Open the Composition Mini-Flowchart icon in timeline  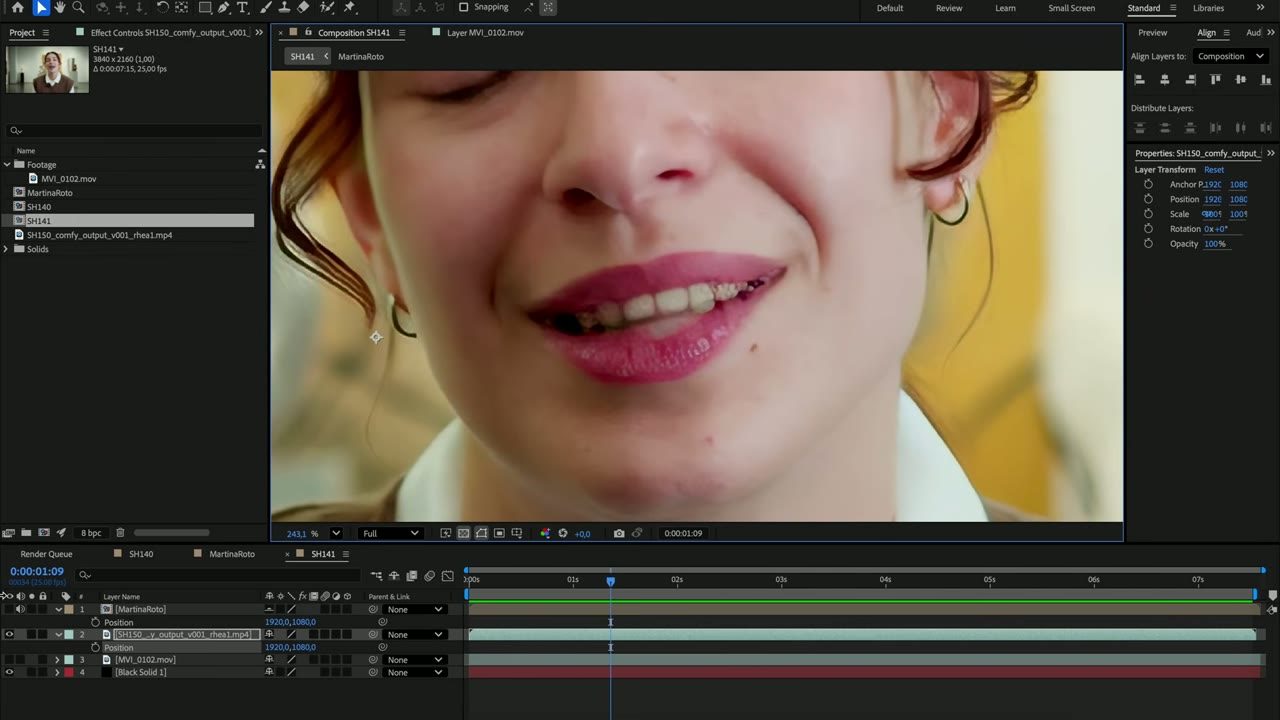(x=376, y=575)
